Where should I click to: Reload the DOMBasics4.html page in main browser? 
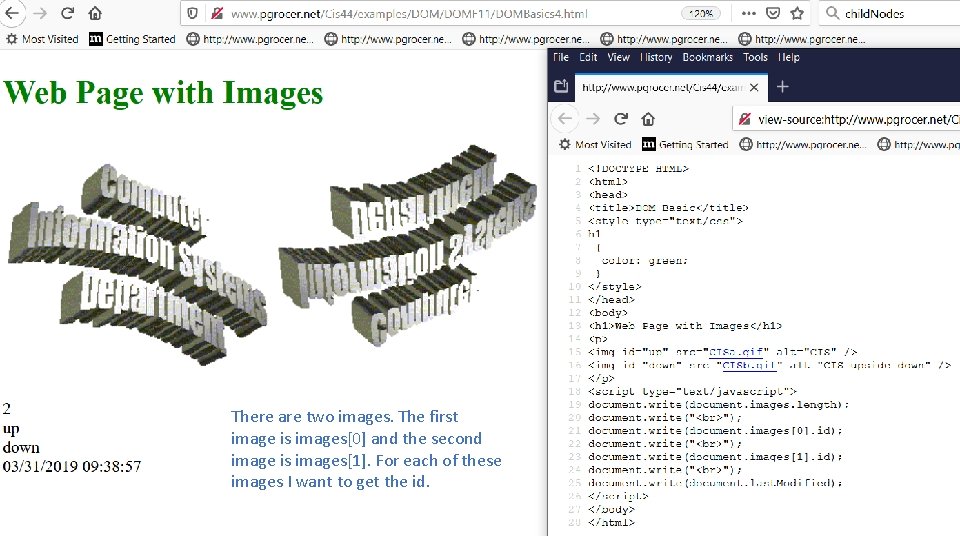(x=67, y=13)
